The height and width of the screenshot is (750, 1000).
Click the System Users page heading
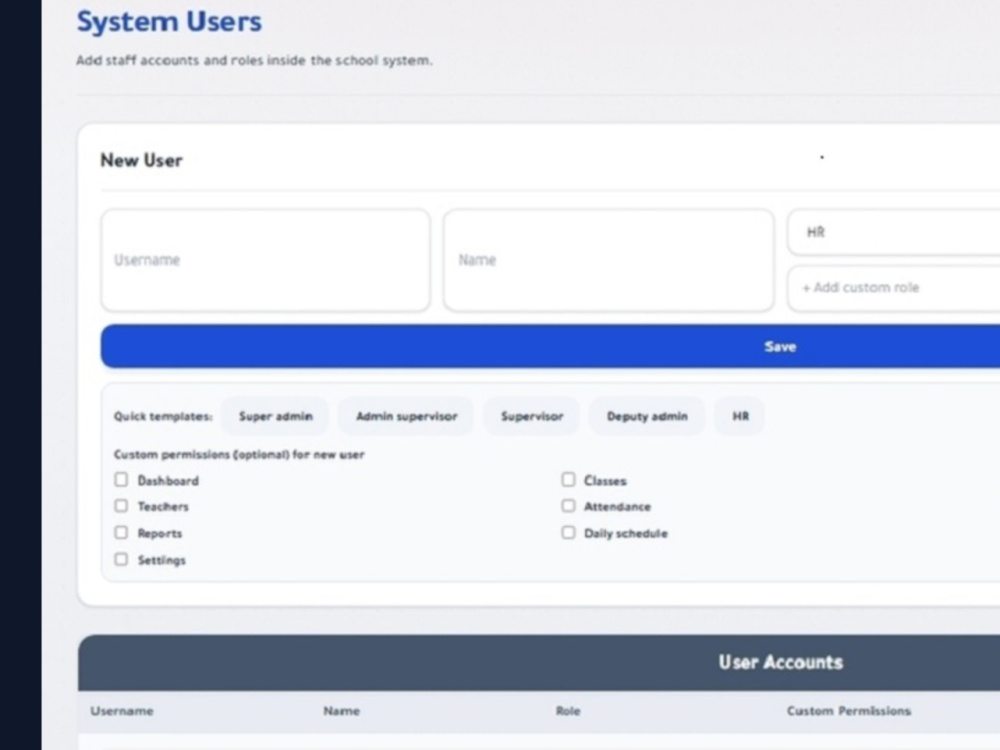(169, 22)
